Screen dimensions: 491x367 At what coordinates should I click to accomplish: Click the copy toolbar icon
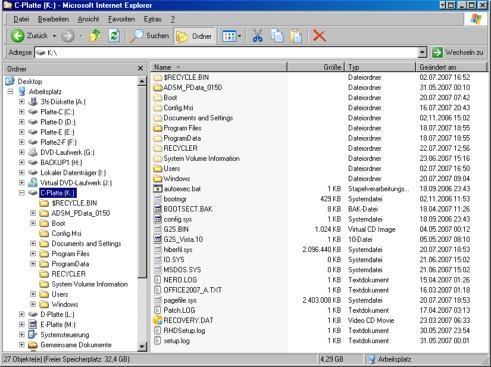tap(277, 36)
